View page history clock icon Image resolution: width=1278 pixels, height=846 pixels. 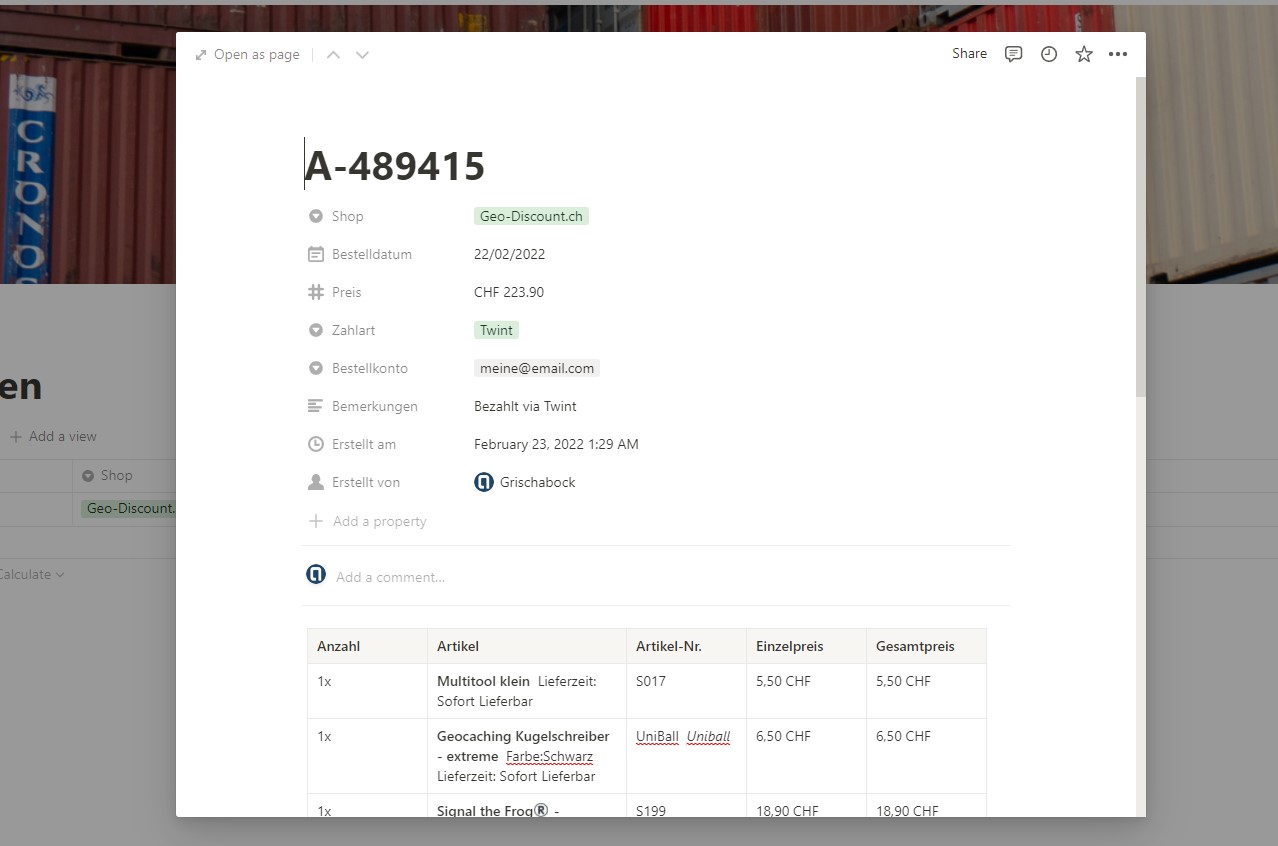coord(1048,54)
